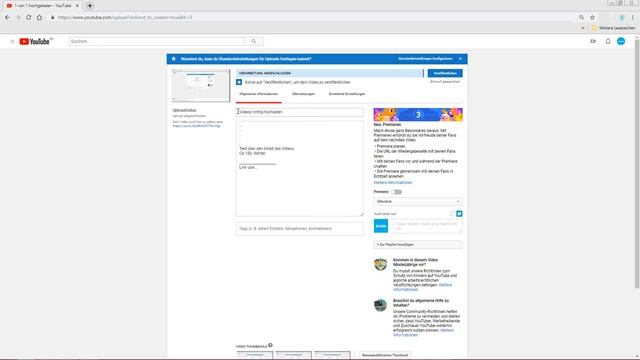Screen dimensions: 640x360
Task: Tick the checkbox left of Twitter icon
Action: coord(452,213)
